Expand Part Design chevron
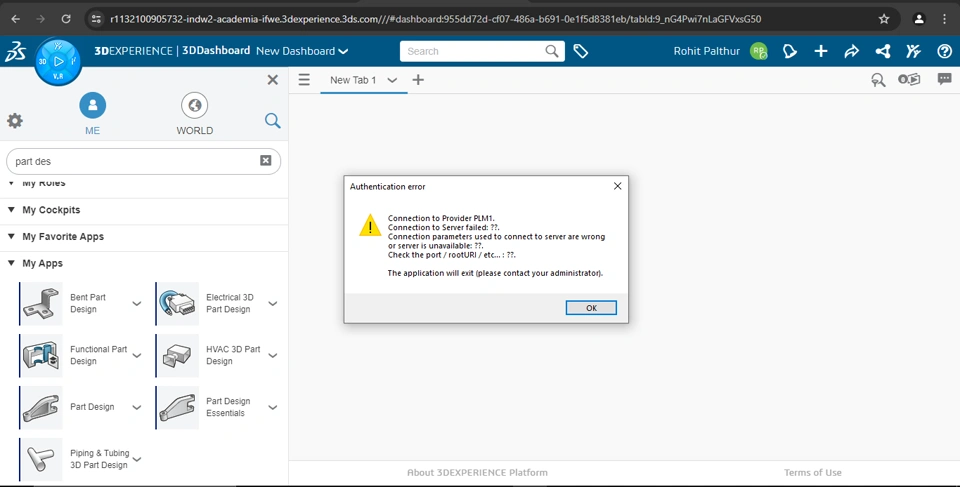 click(x=137, y=408)
